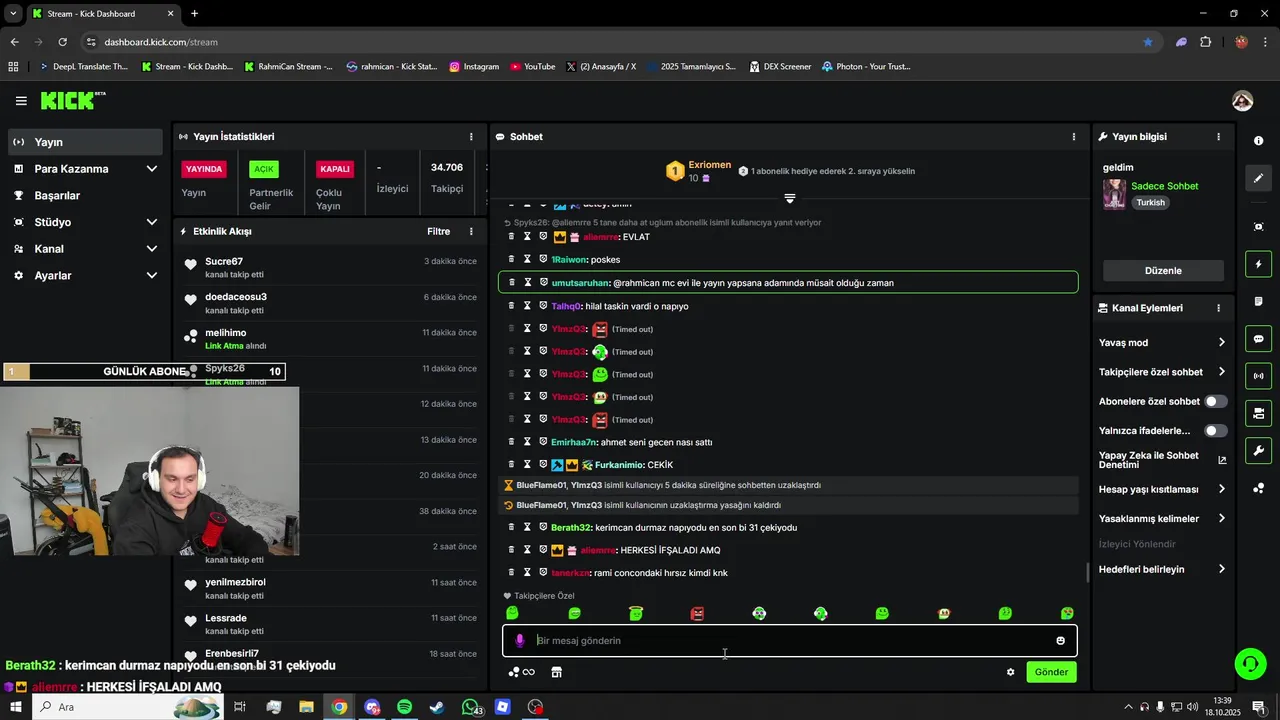This screenshot has width=1280, height=720.
Task: Bookmark this page with star icon
Action: [1148, 42]
